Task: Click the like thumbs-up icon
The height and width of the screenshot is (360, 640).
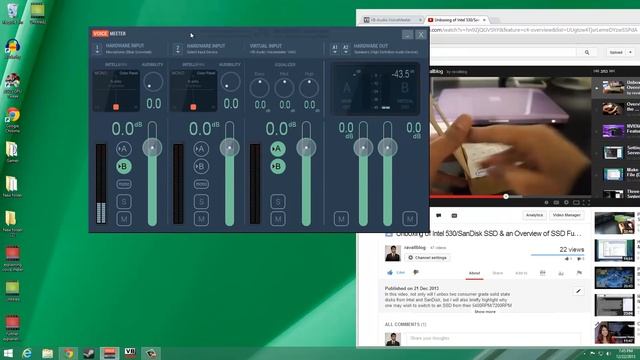Action: coord(390,272)
